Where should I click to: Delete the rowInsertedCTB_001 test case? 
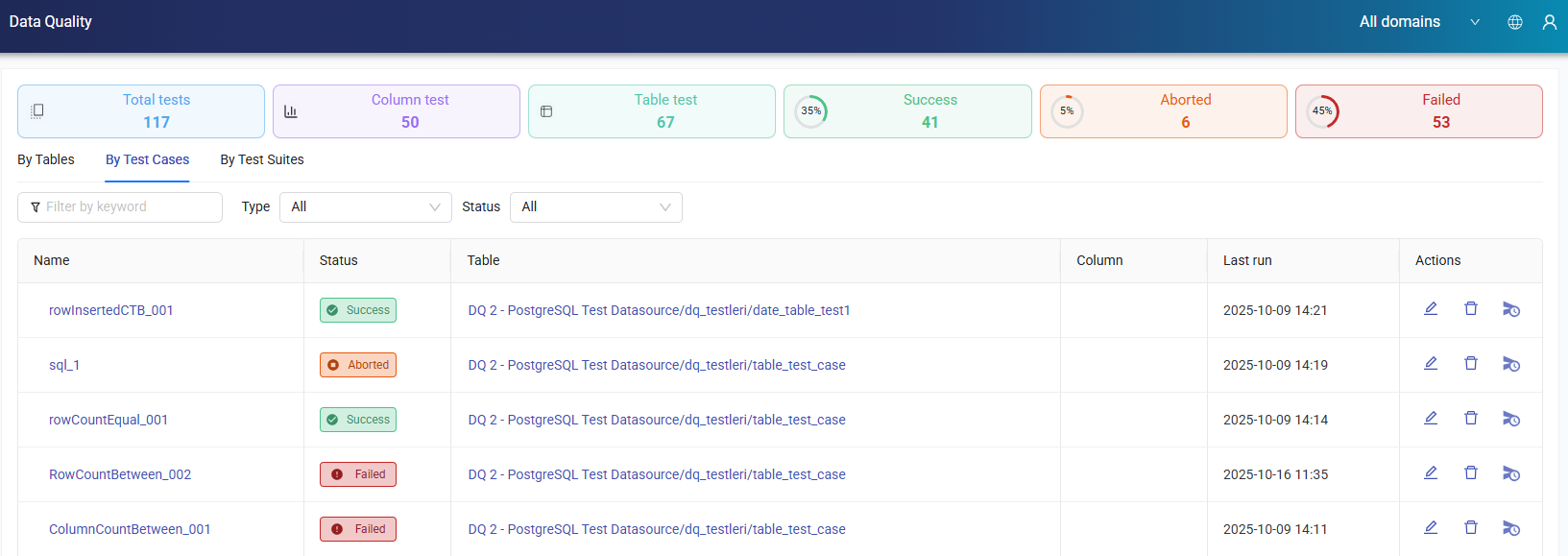click(x=1470, y=309)
